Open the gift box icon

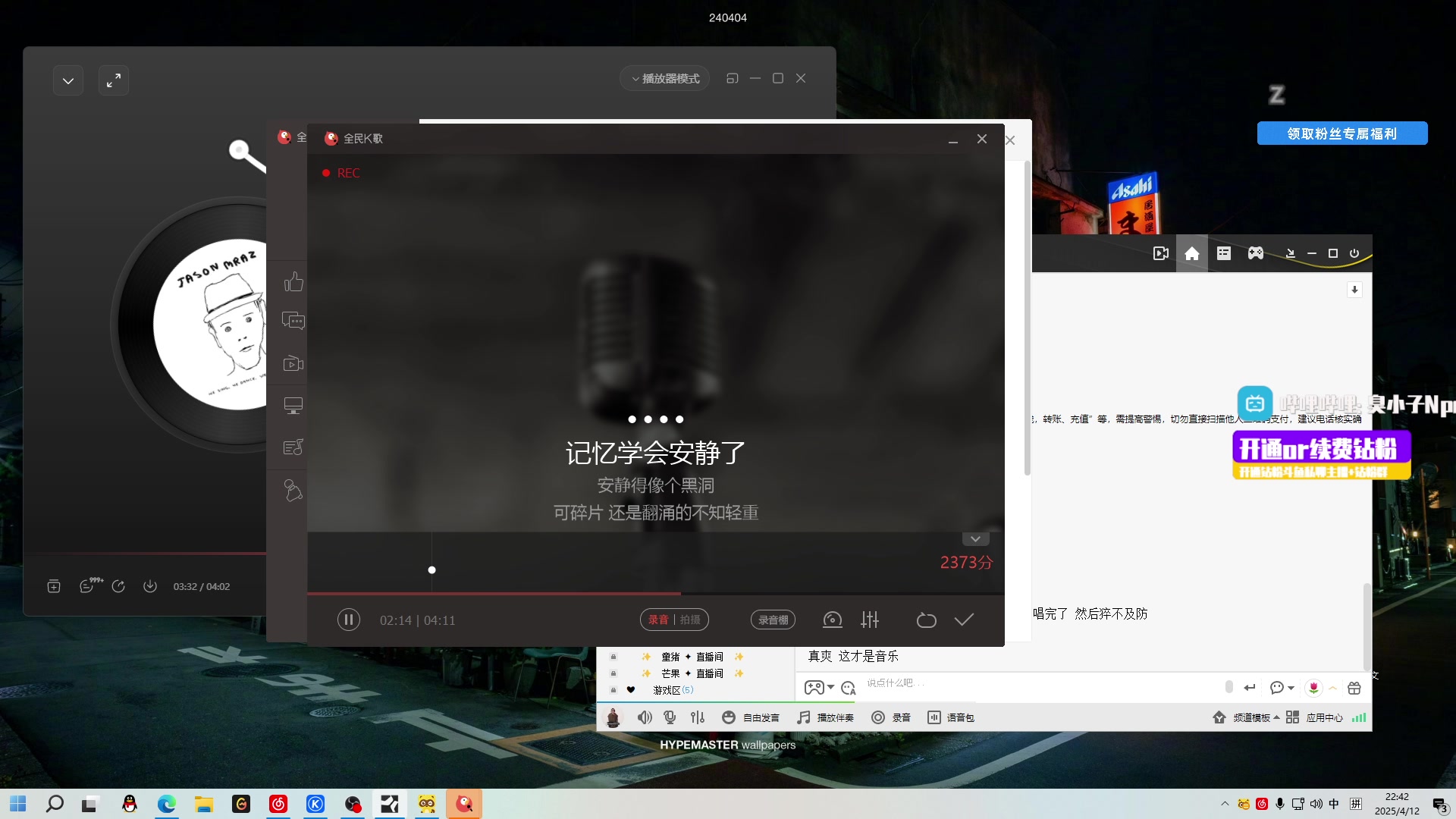[1354, 688]
